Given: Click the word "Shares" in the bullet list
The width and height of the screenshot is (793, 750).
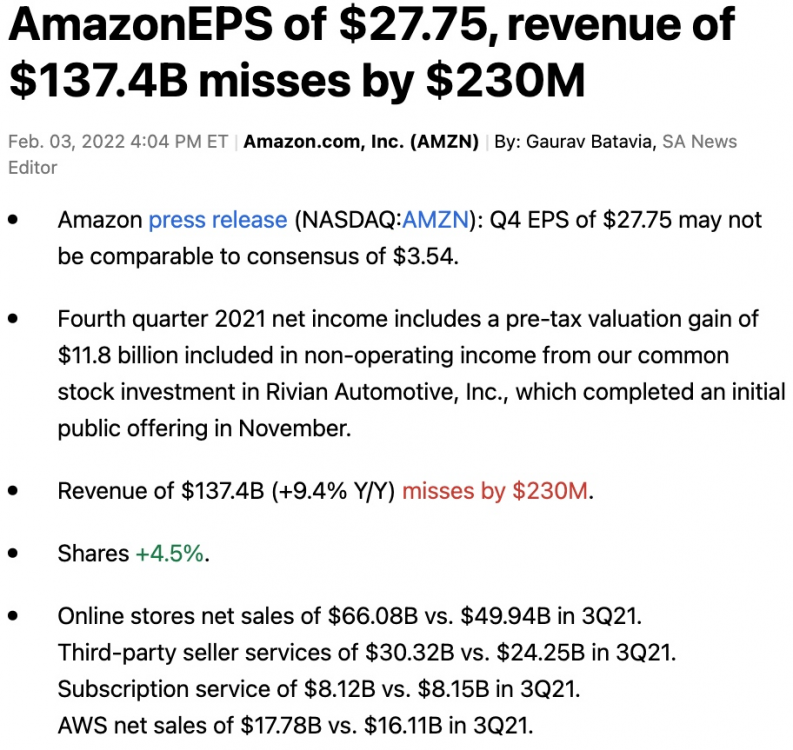Looking at the screenshot, I should click(93, 553).
